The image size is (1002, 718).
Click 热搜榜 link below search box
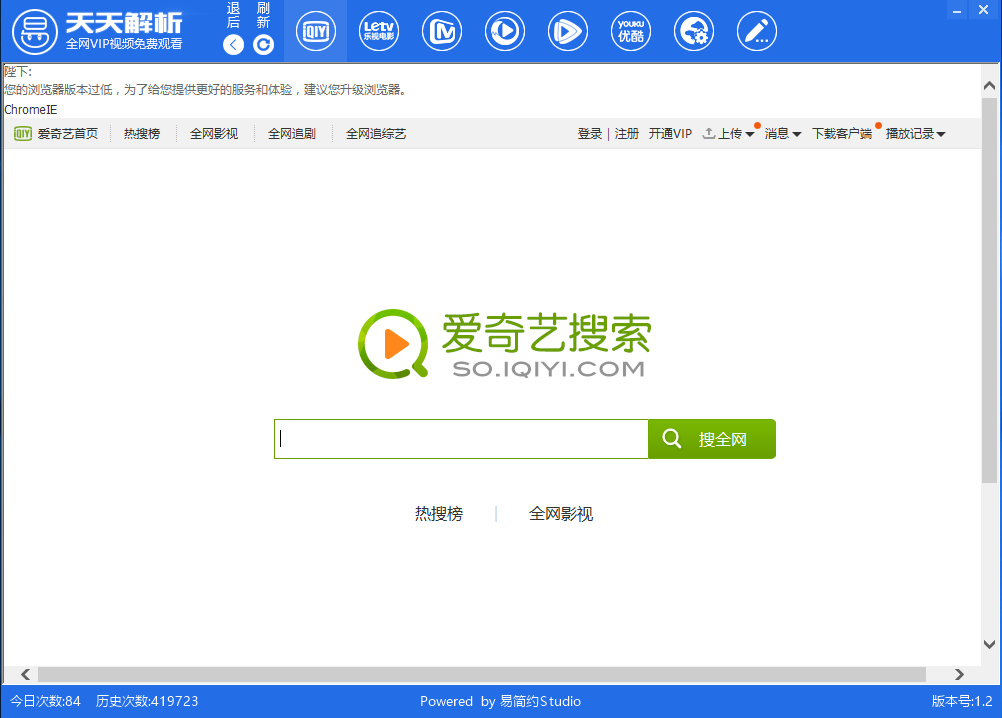coord(439,514)
